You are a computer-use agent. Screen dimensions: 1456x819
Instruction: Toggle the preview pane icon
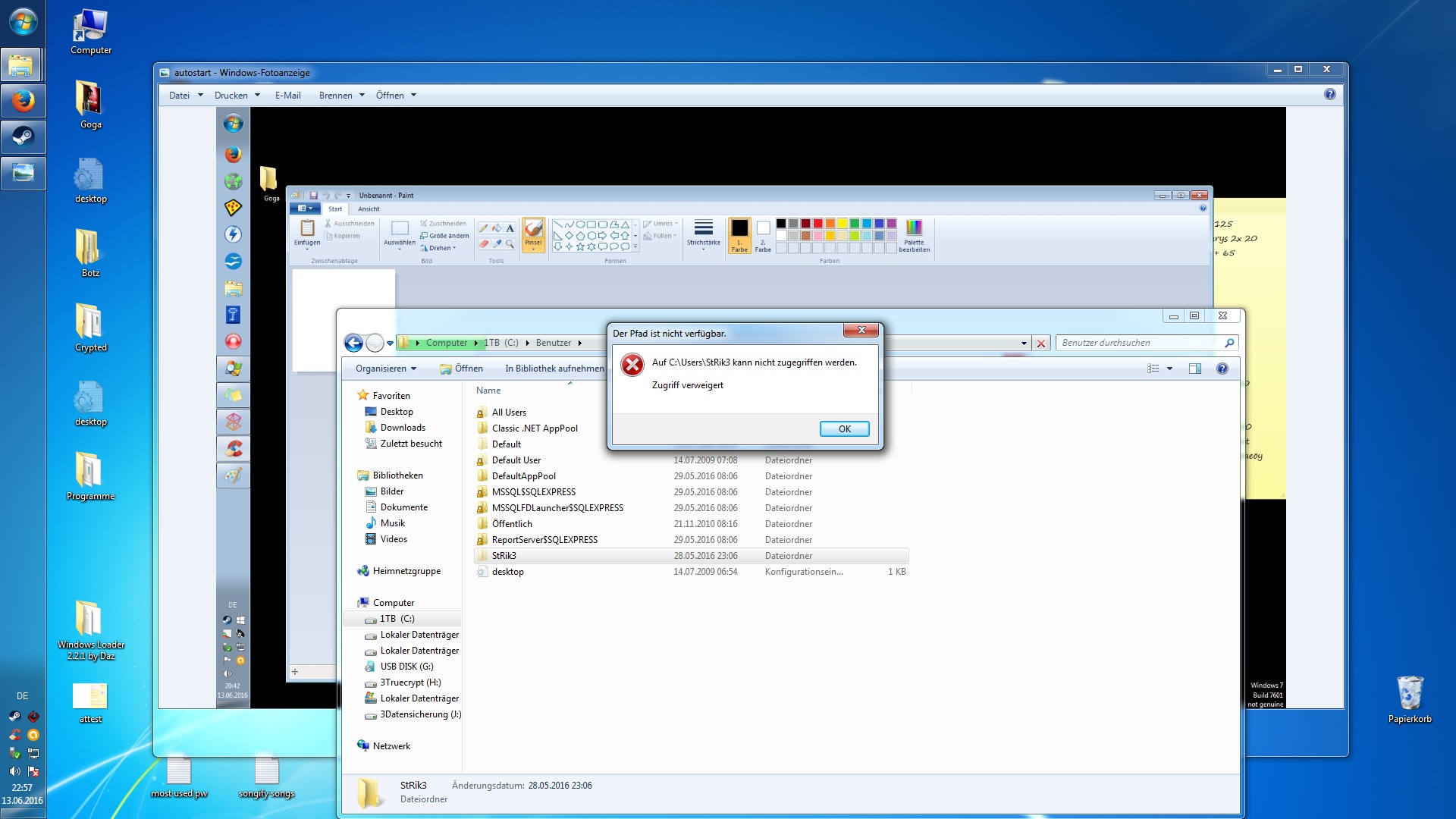click(1195, 369)
